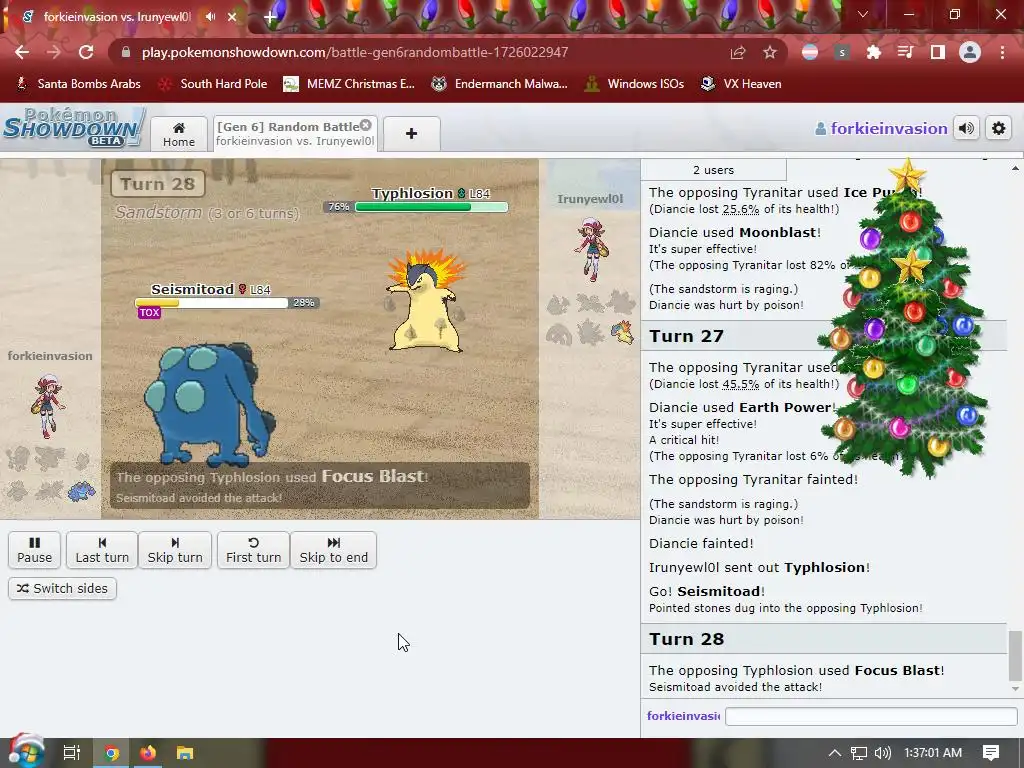Show the 2 users list
Screen dimensions: 1024x768
pyautogui.click(x=713, y=170)
